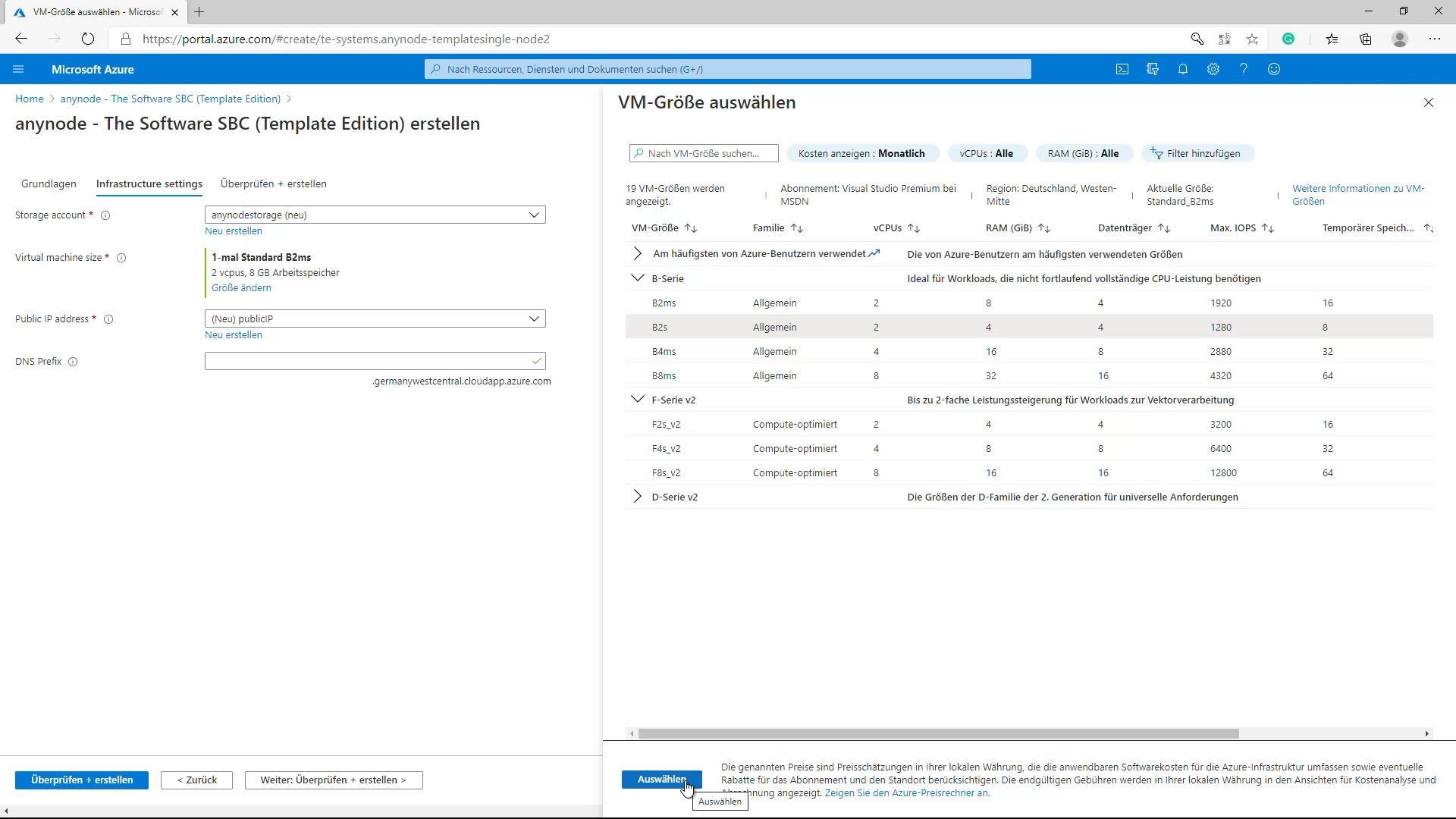The image size is (1456, 819).
Task: Click the VM-Größe search box
Action: 704,154
